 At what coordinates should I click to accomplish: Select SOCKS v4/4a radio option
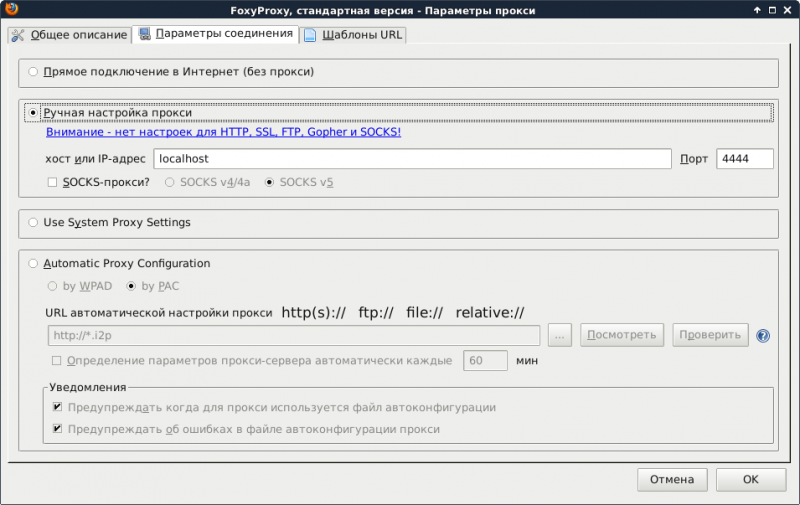coord(169,182)
